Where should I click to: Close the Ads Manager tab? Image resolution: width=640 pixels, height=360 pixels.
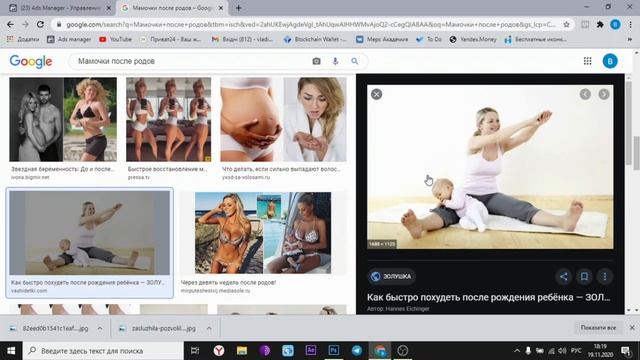coord(109,8)
